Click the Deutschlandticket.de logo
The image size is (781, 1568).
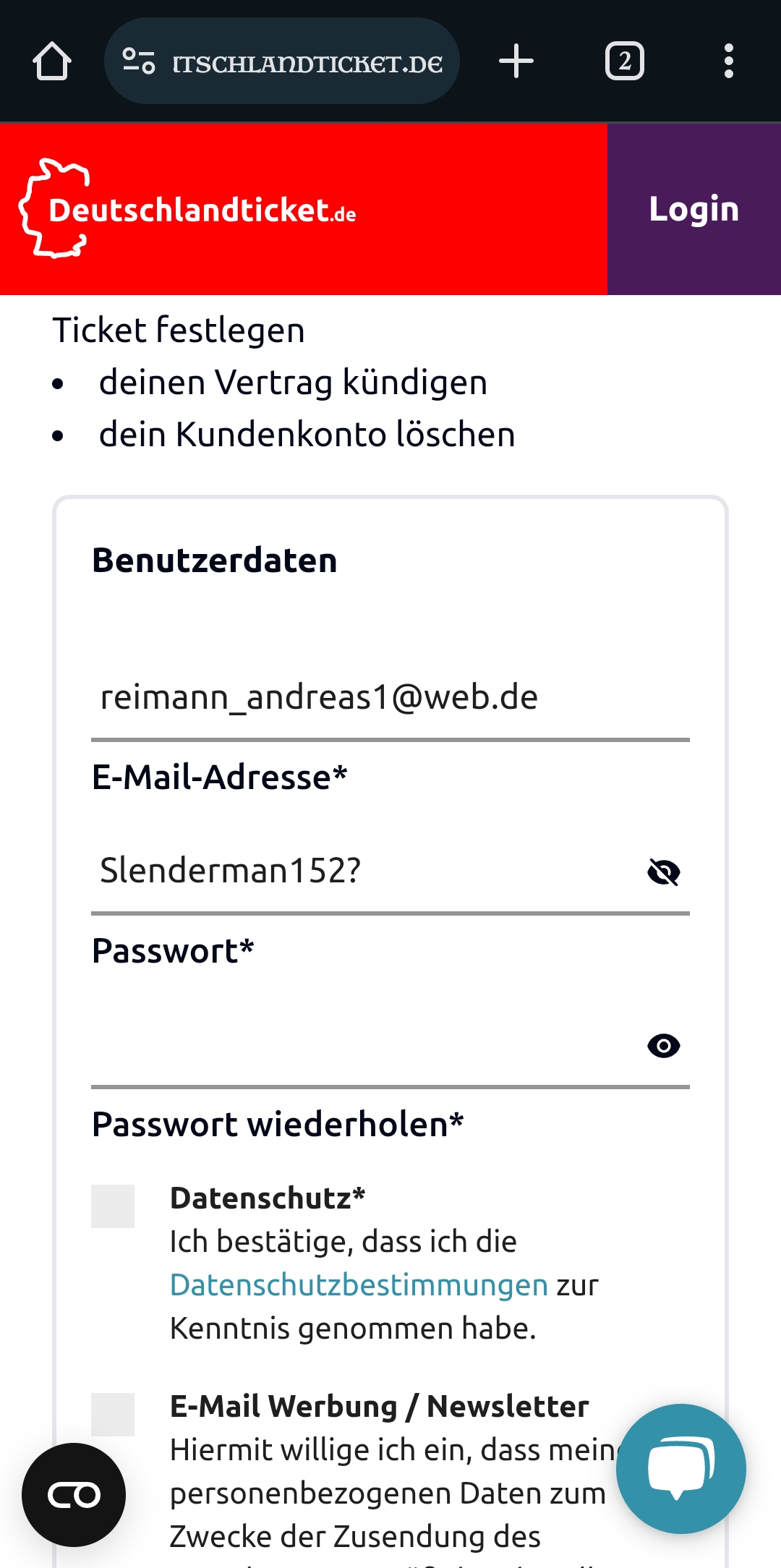[x=188, y=209]
